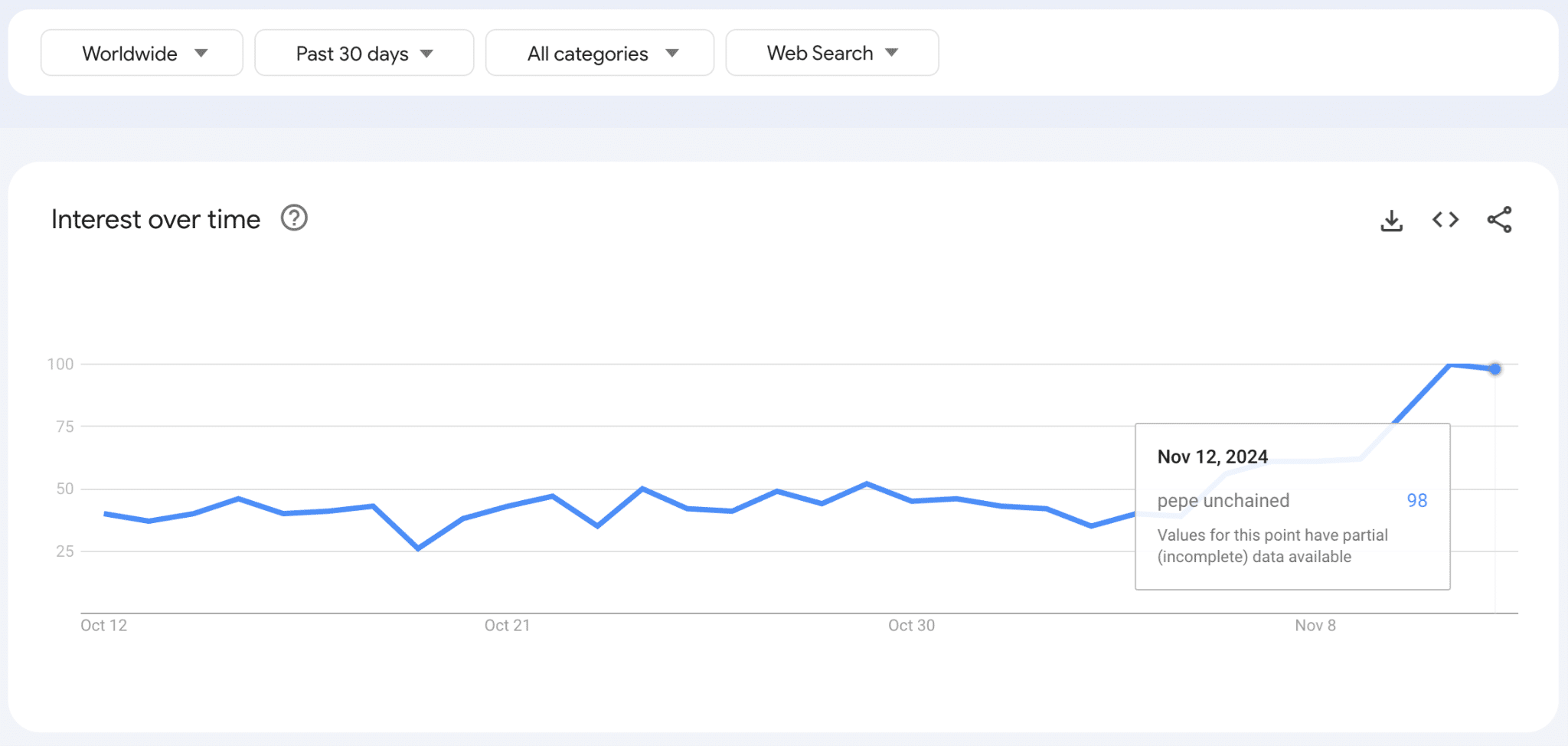
Task: Open the Worldwide region dropdown
Action: point(142,54)
